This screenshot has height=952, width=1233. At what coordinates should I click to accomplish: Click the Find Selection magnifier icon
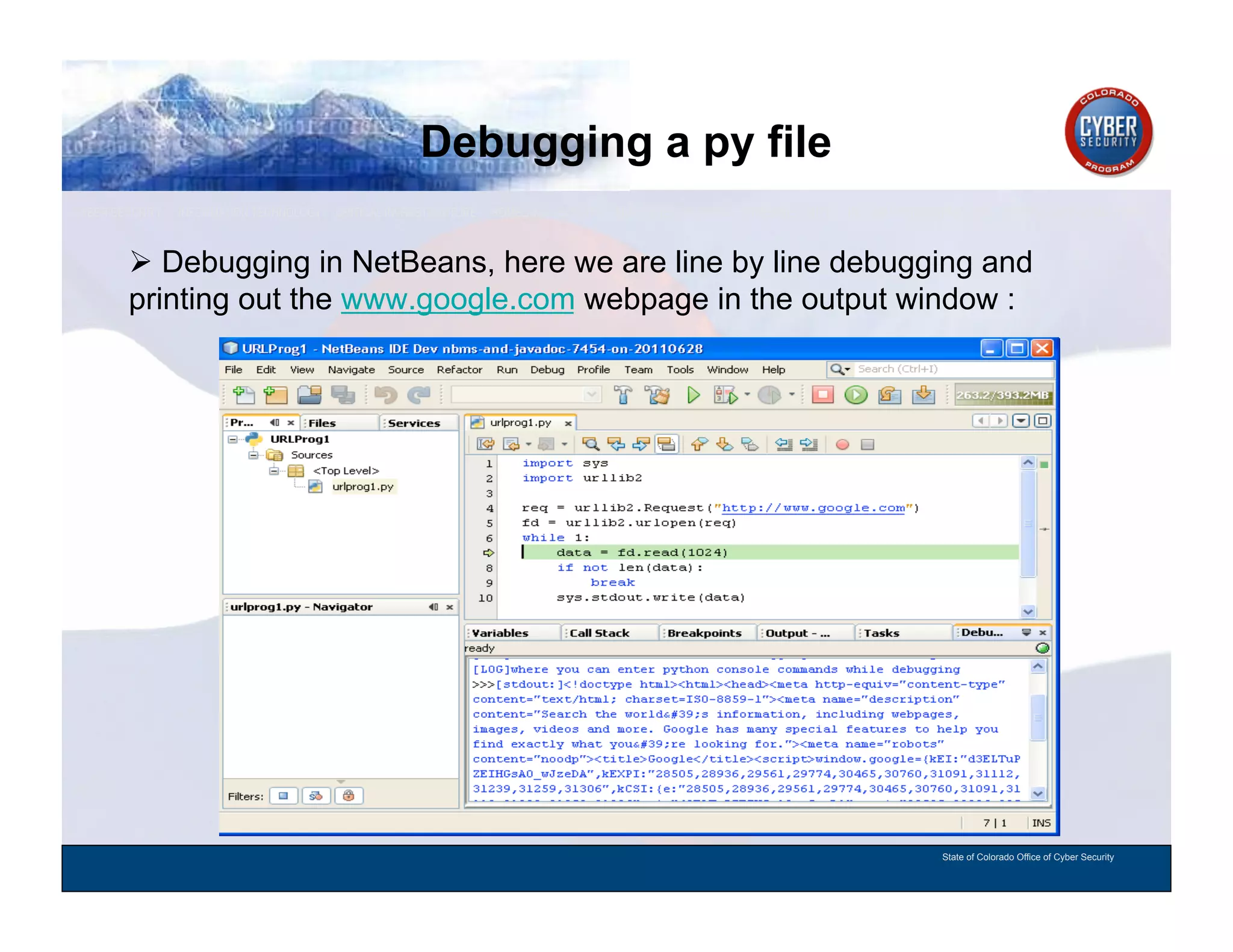(x=591, y=444)
